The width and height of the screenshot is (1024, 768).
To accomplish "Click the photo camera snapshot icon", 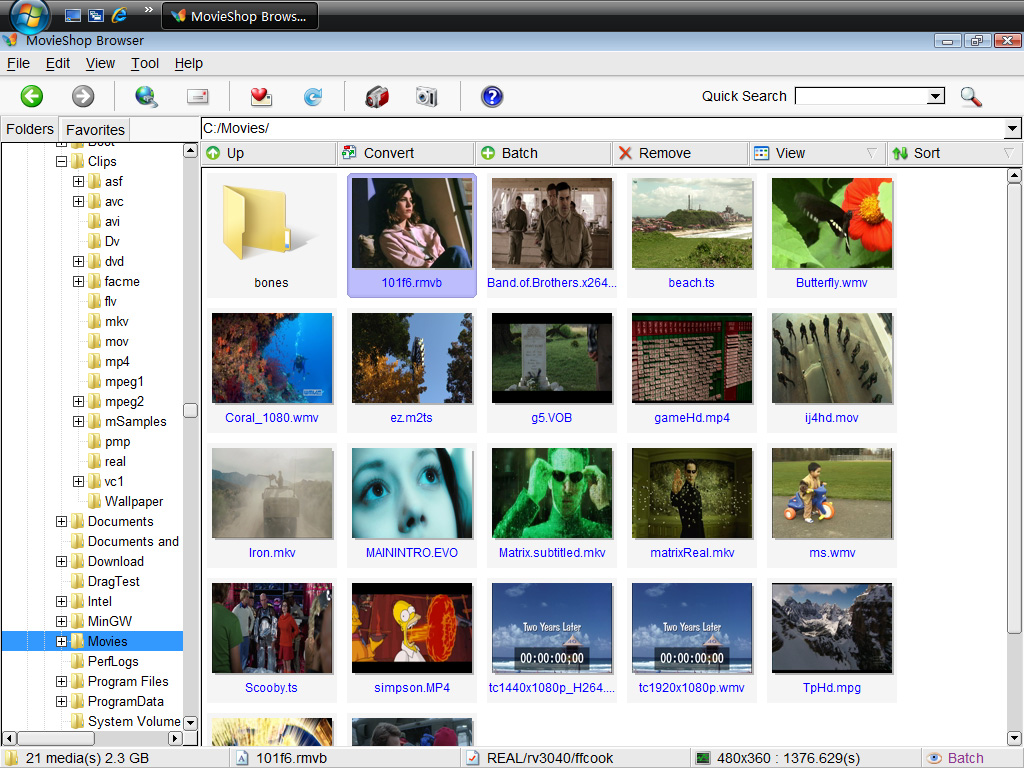I will point(427,96).
